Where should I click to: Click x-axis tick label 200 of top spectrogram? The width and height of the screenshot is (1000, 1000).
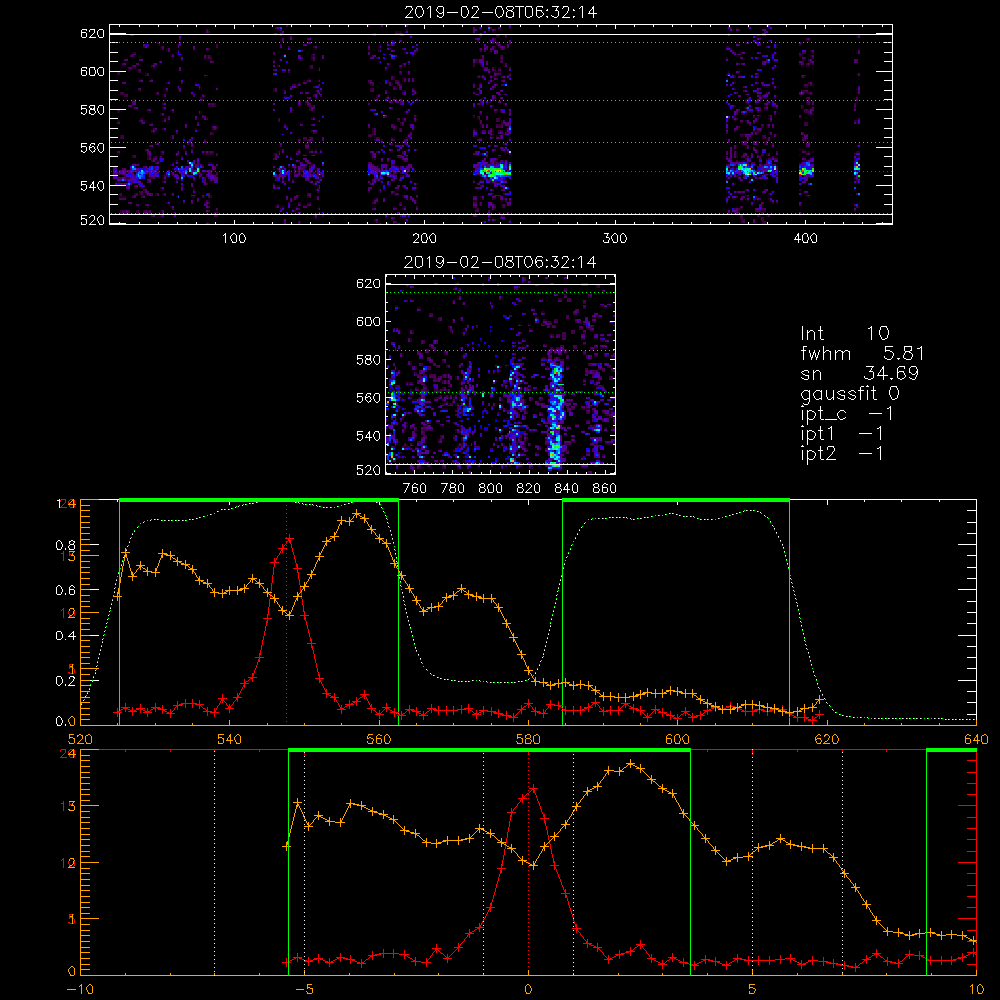point(424,239)
